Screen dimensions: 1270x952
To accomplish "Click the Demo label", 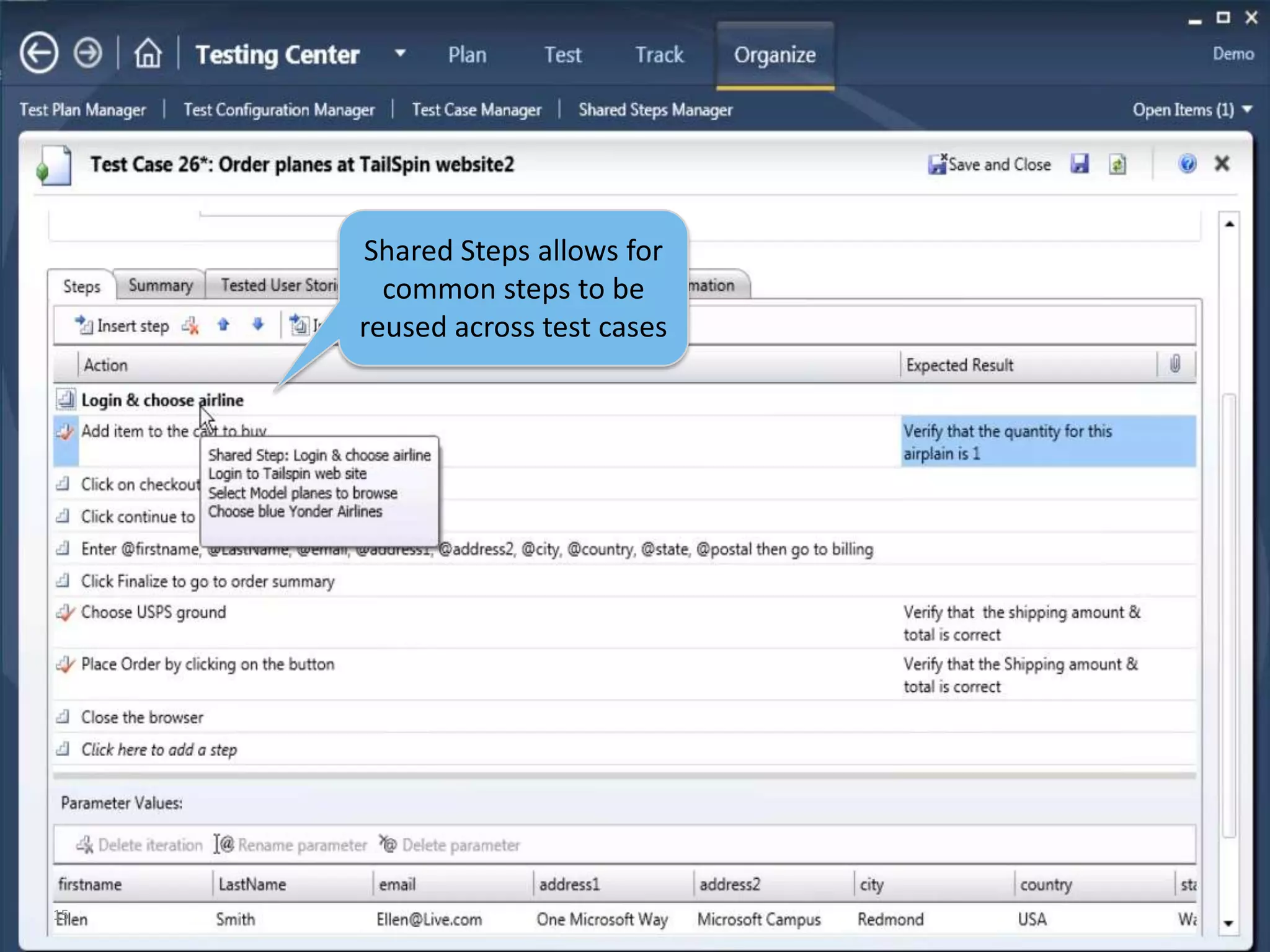I will pos(1233,54).
